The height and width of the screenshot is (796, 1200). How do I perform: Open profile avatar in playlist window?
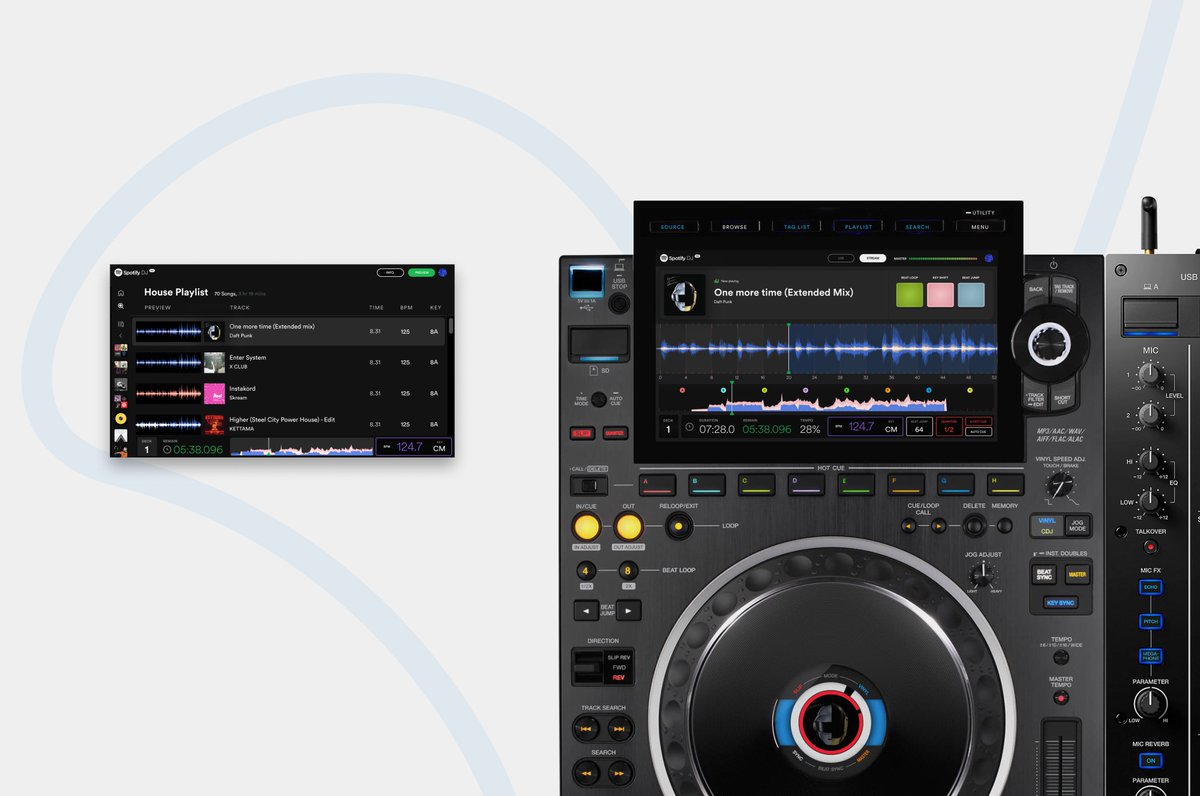click(443, 272)
